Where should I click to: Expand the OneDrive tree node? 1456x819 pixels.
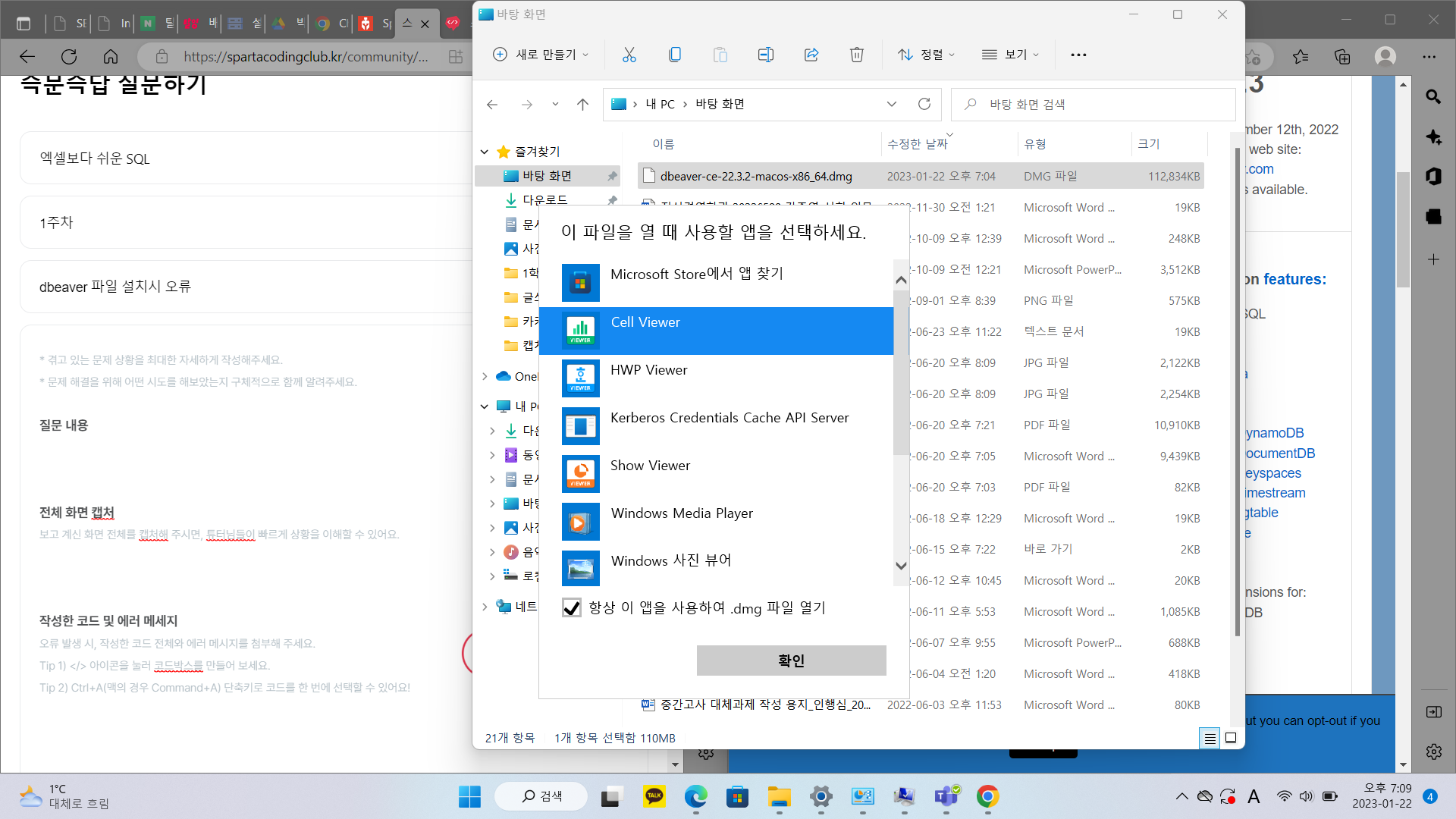(485, 377)
